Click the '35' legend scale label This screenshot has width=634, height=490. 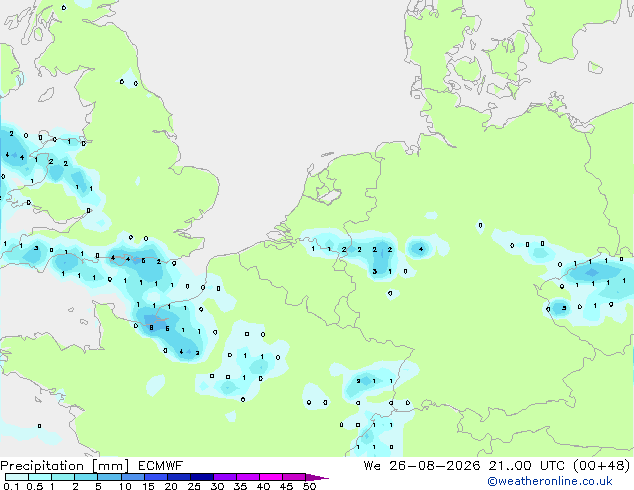pyautogui.click(x=240, y=486)
